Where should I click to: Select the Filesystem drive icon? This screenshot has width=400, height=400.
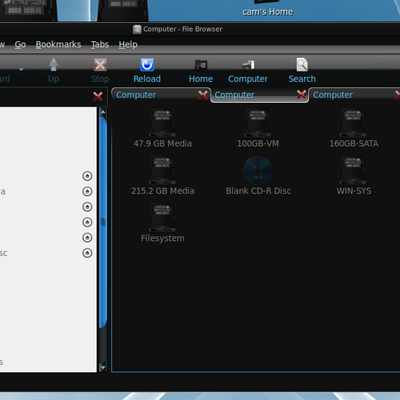[x=163, y=223]
